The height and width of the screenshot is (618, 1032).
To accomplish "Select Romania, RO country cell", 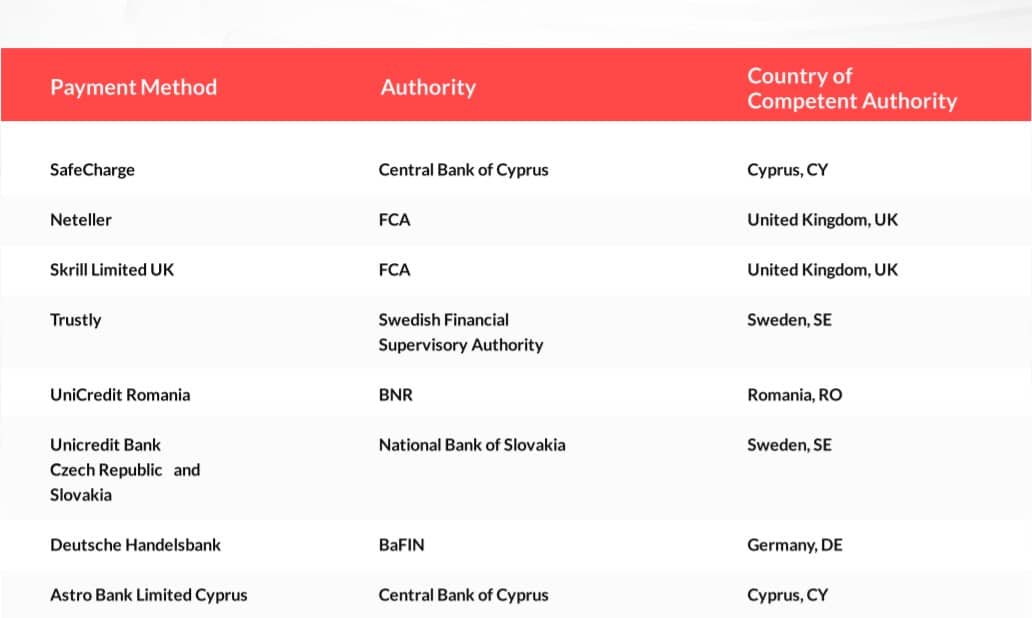I will (x=794, y=395).
